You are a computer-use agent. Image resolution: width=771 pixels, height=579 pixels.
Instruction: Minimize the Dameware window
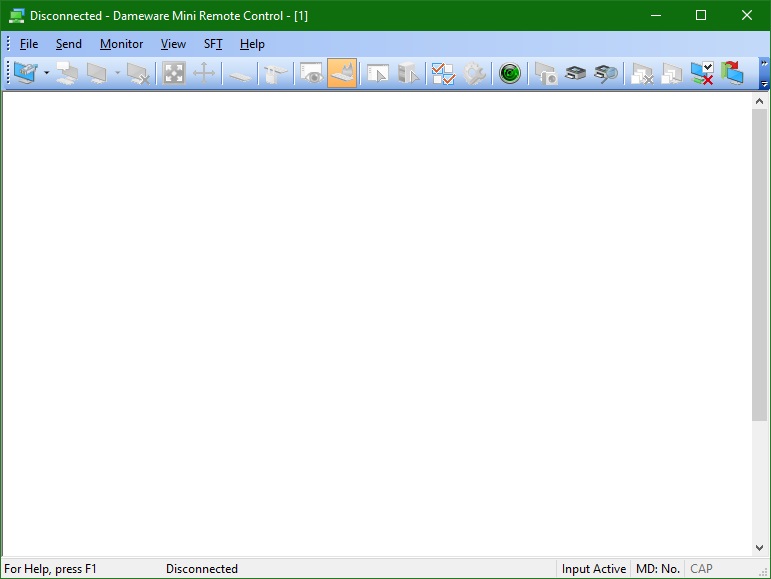pos(656,15)
